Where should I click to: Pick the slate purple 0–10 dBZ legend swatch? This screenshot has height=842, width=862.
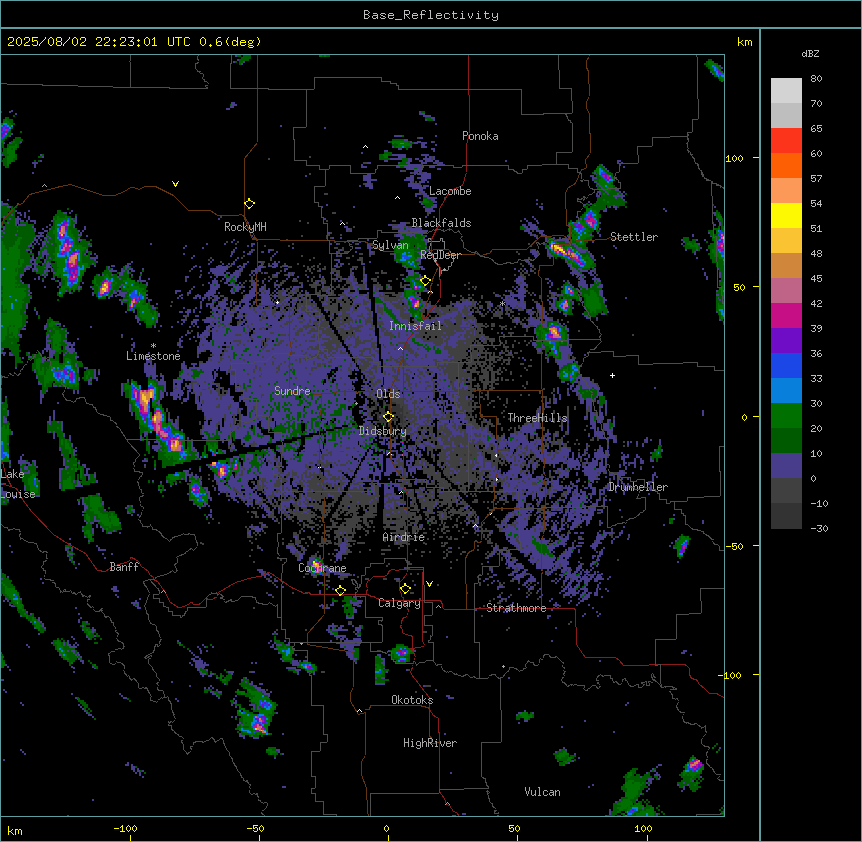pos(786,466)
